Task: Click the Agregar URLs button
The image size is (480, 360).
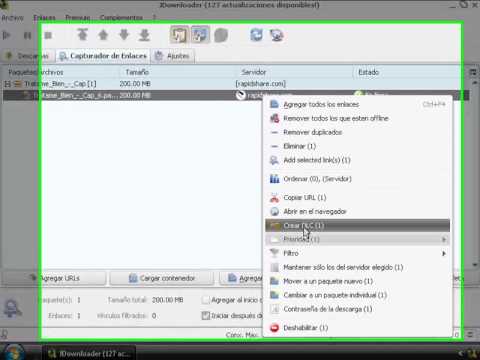Action: pyautogui.click(x=54, y=278)
